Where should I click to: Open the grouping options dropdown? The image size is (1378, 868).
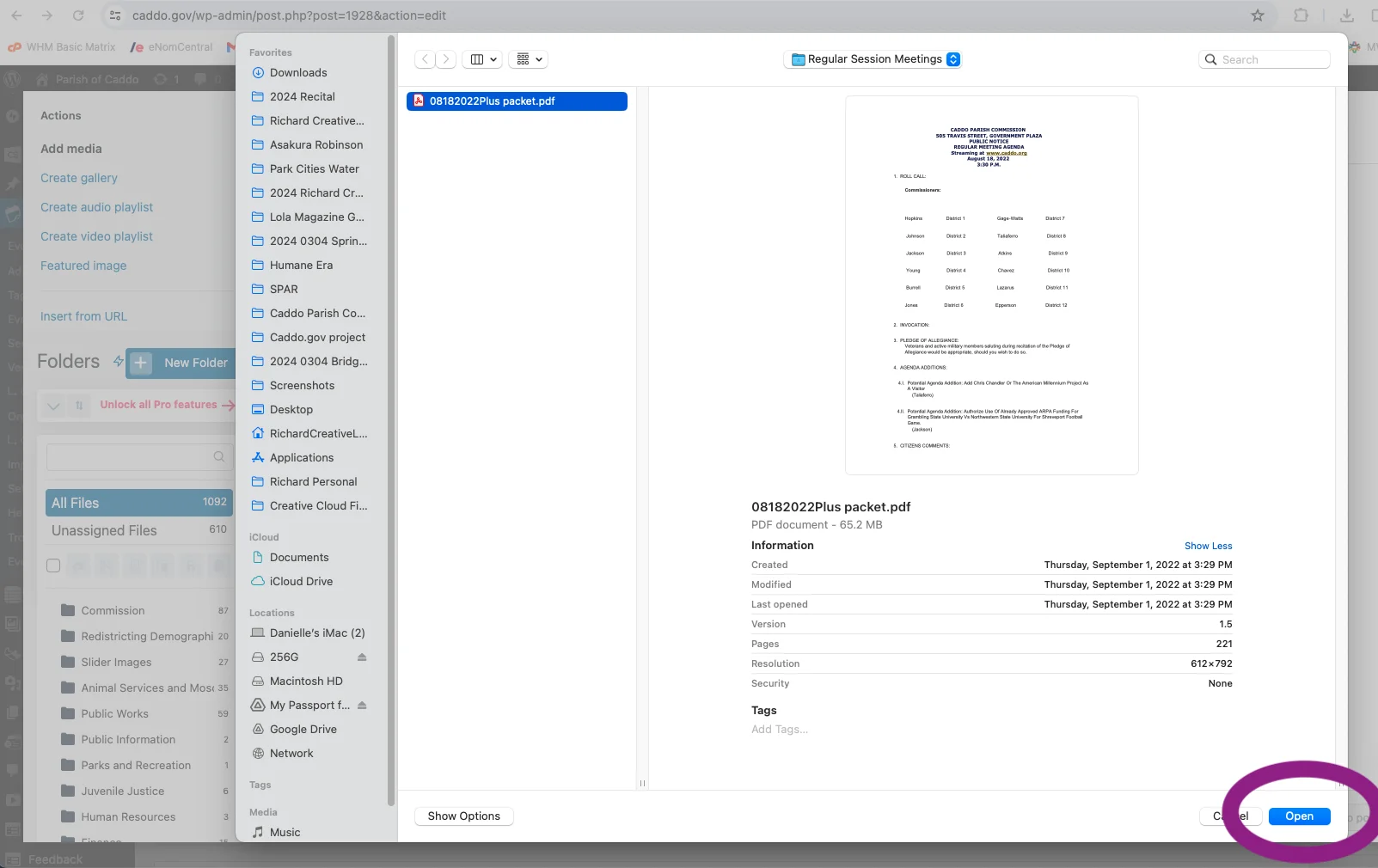point(530,59)
